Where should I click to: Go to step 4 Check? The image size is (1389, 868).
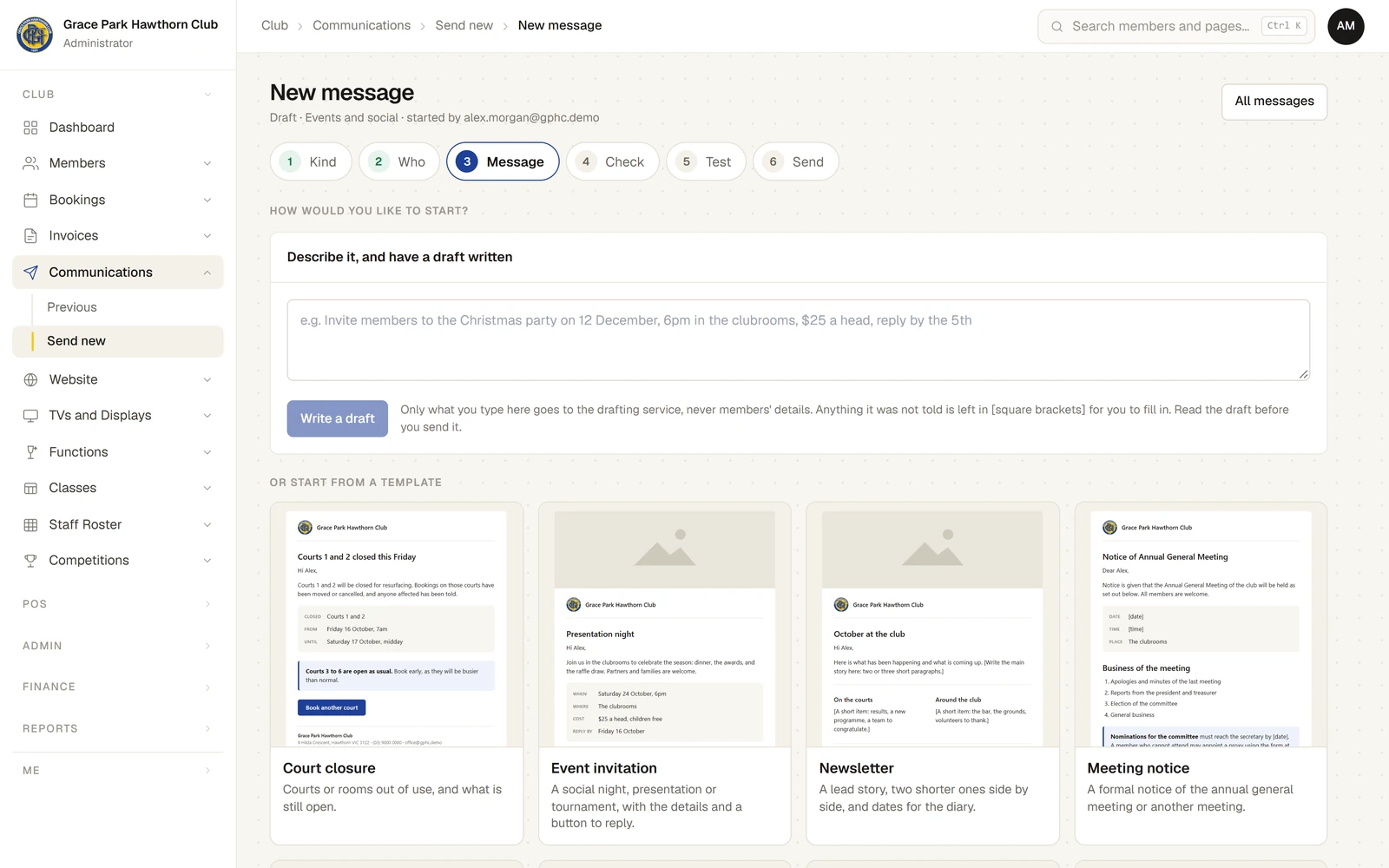tap(613, 161)
